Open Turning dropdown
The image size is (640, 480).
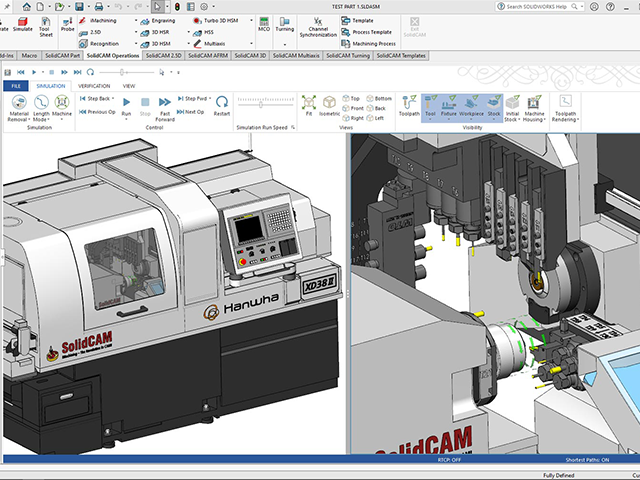284,44
